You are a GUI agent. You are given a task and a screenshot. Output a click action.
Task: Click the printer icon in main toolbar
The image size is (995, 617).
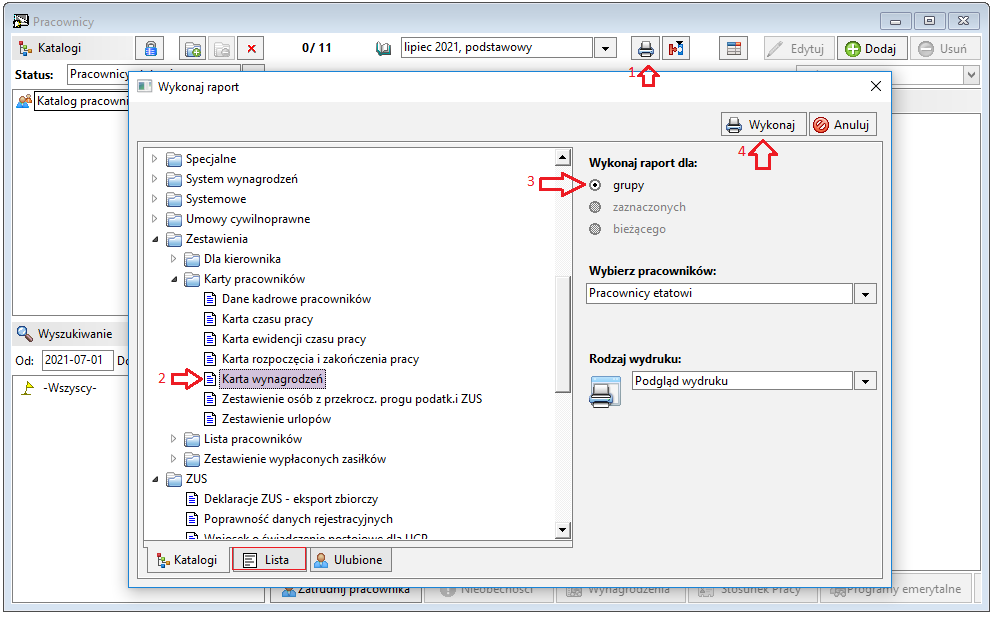645,48
